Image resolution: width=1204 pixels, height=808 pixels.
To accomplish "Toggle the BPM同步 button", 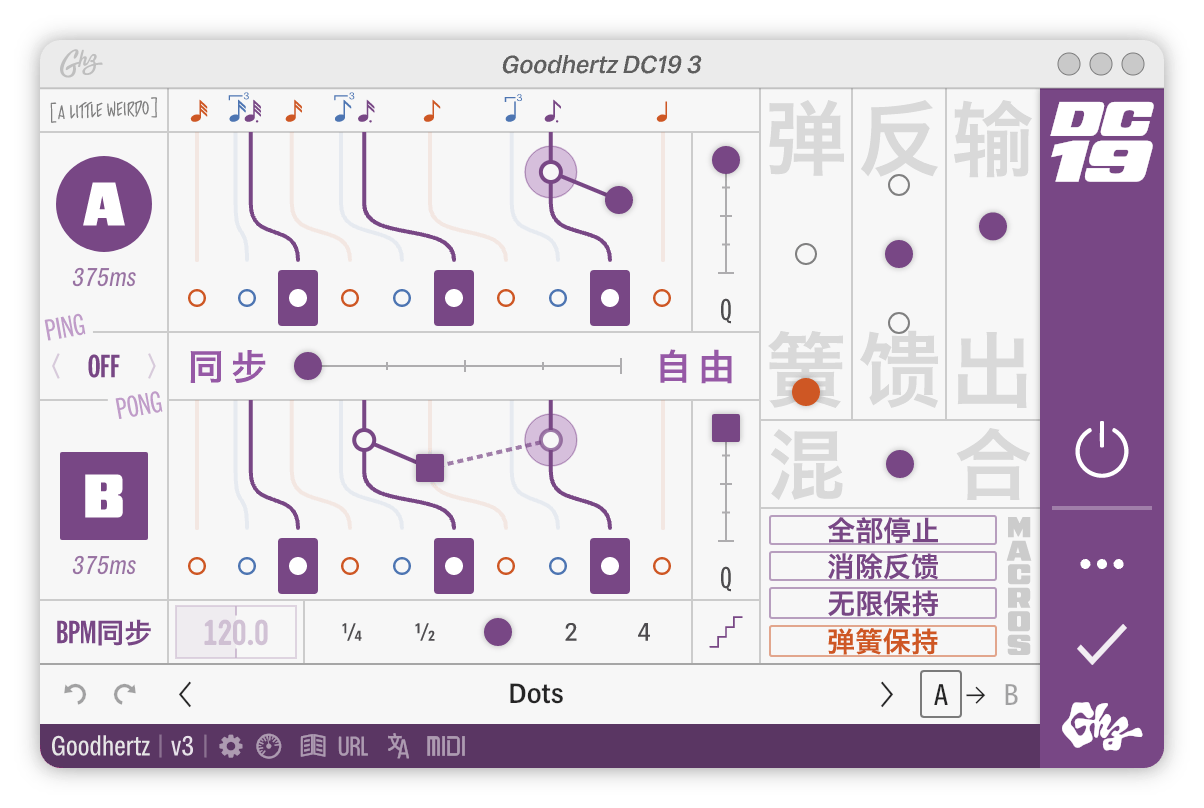I will 104,632.
